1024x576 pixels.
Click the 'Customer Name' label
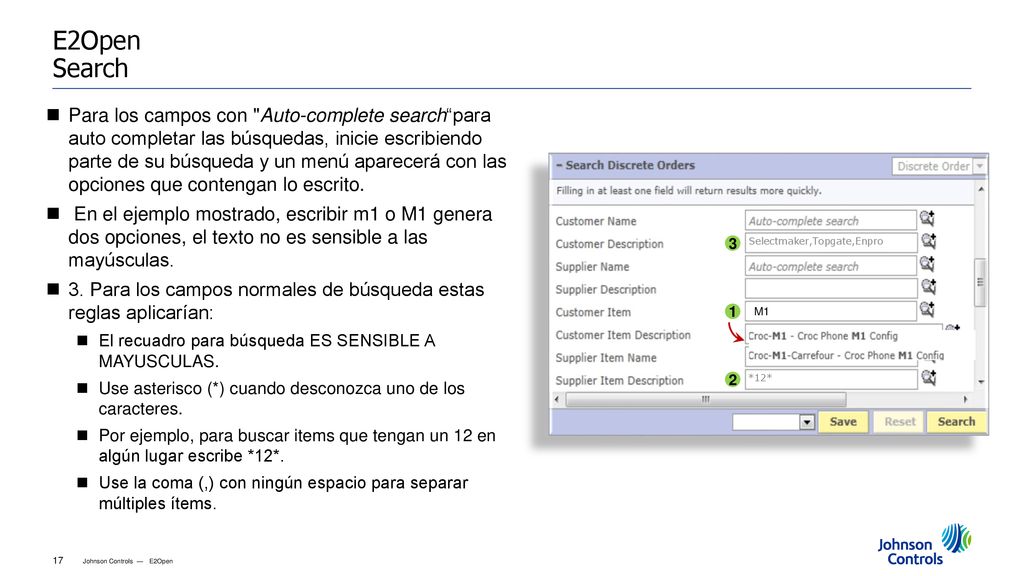[596, 221]
